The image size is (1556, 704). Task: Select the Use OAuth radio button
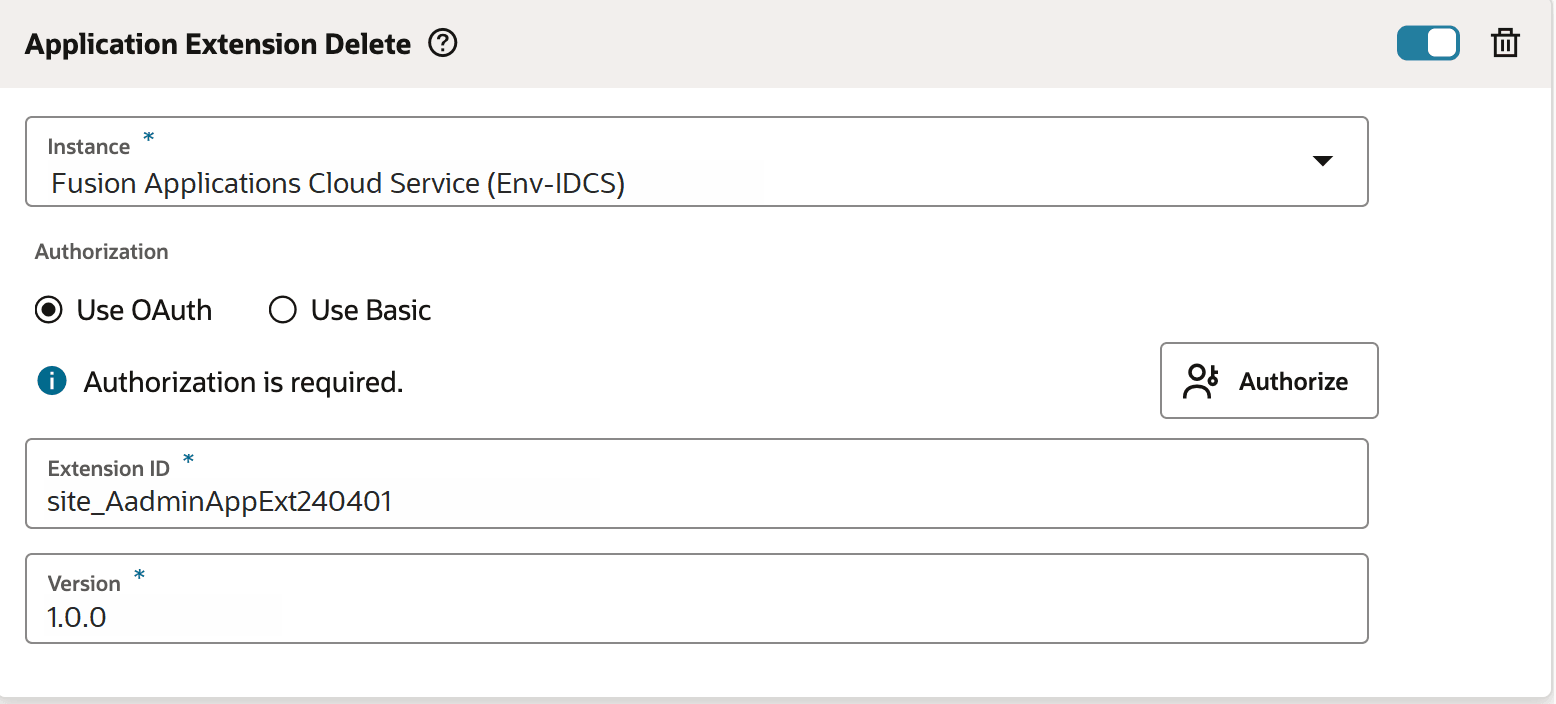click(x=47, y=310)
